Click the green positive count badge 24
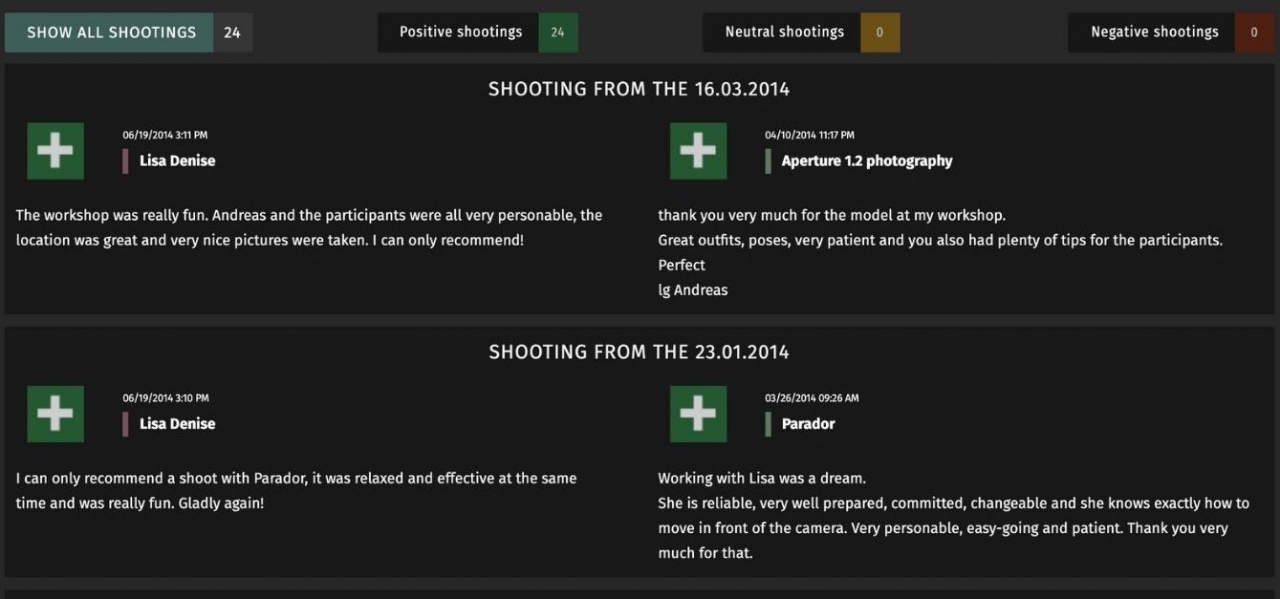 click(x=558, y=32)
